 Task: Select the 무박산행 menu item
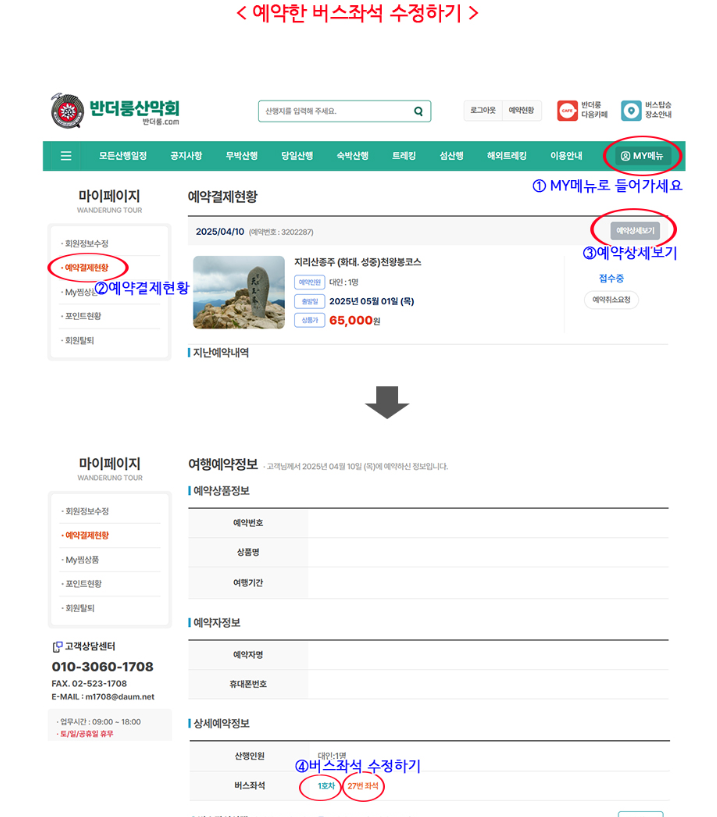pyautogui.click(x=241, y=156)
